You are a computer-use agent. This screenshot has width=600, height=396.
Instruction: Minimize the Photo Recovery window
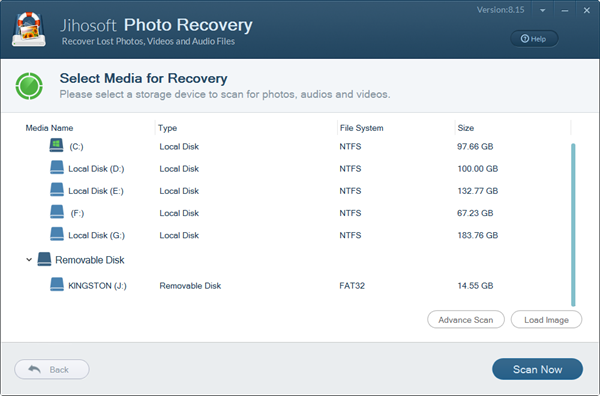point(564,11)
